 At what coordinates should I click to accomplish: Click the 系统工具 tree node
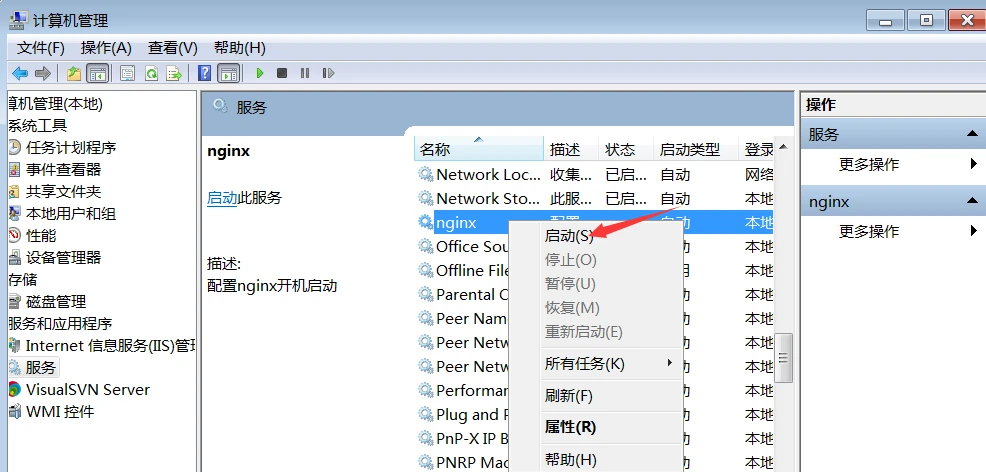click(38, 126)
